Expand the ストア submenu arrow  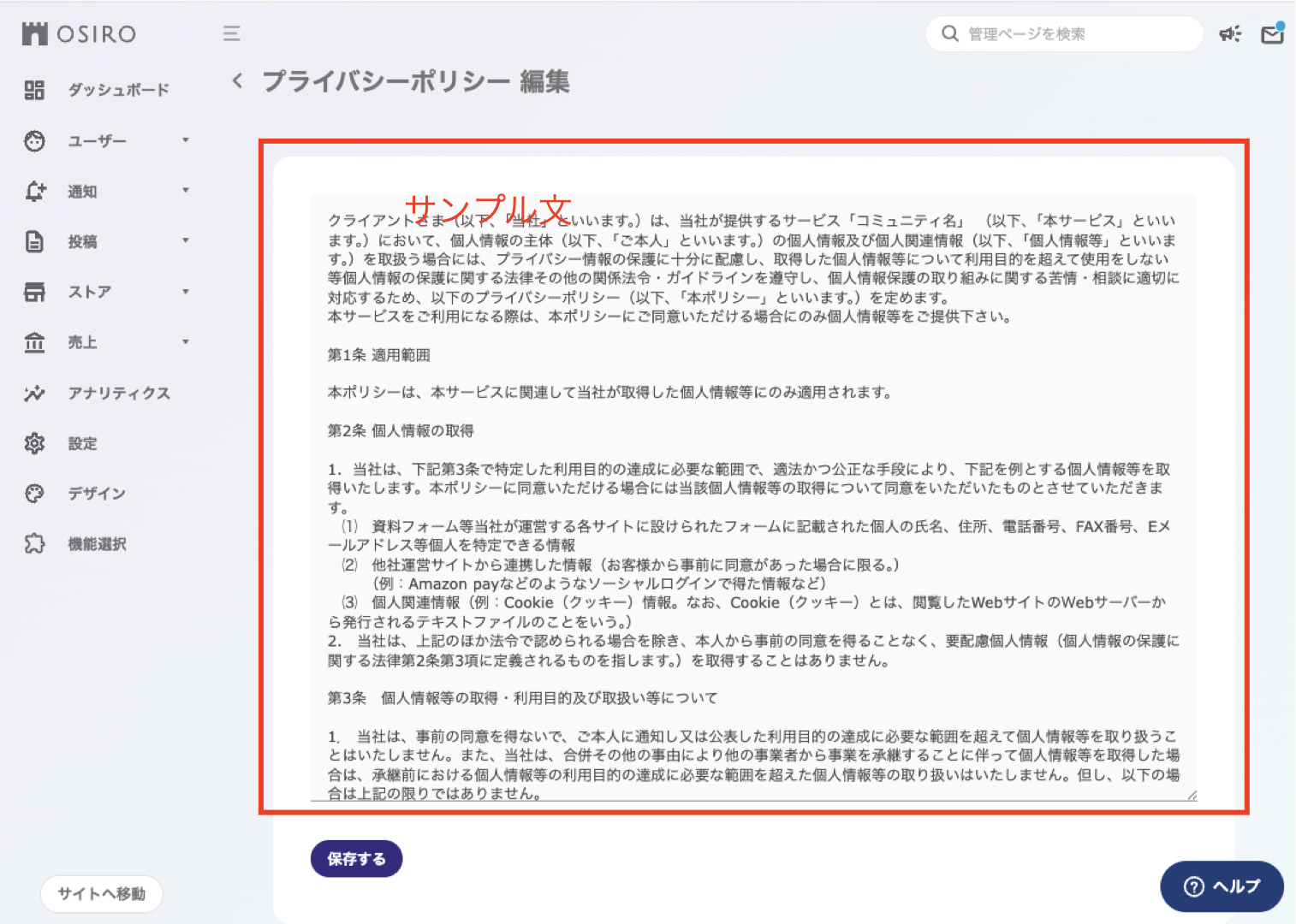(x=185, y=291)
